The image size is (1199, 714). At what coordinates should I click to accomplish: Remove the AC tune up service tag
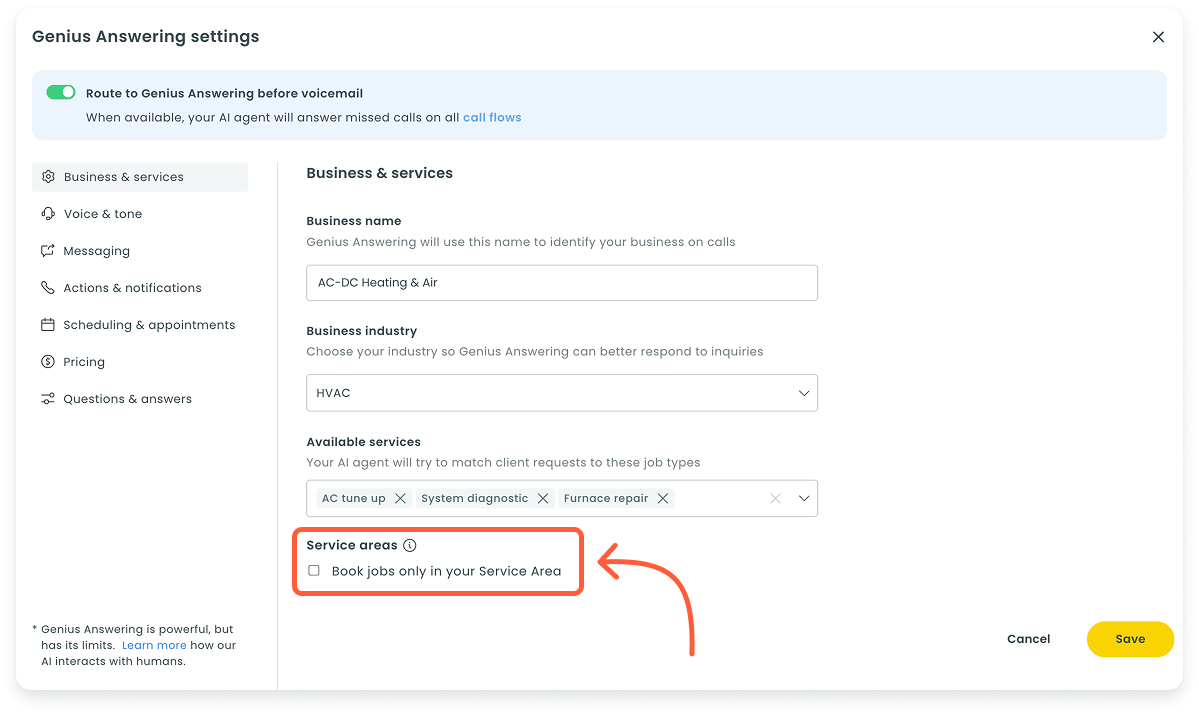400,498
